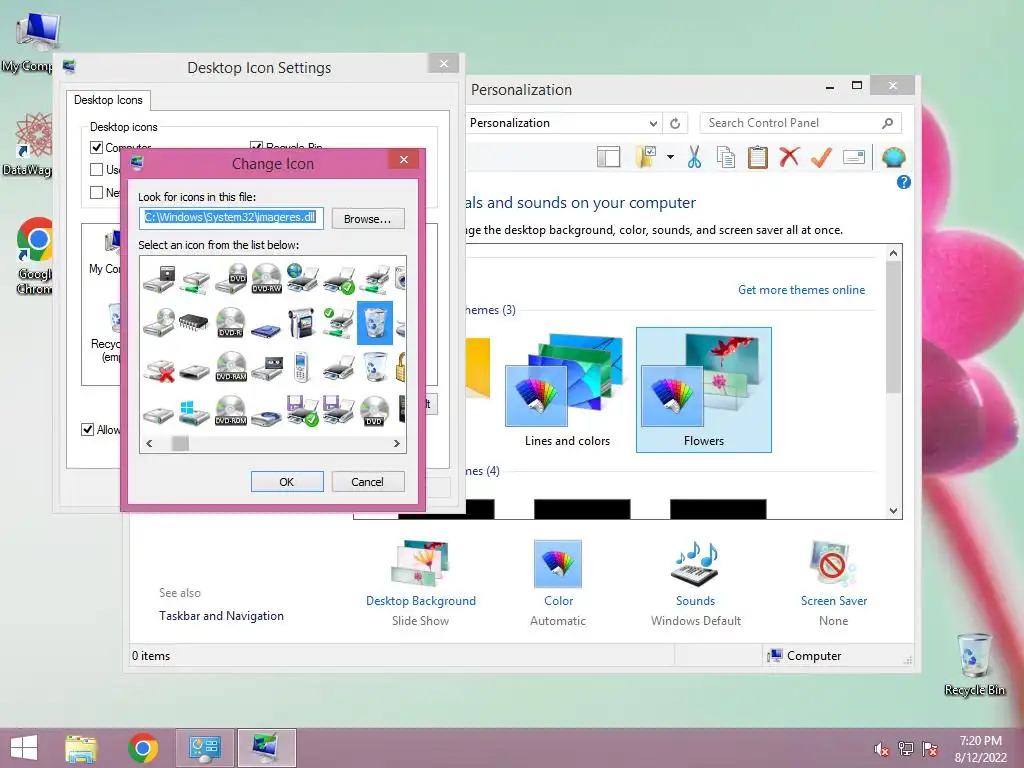Click the muted volume tray icon
Viewport: 1024px width, 768px height.
[881, 749]
